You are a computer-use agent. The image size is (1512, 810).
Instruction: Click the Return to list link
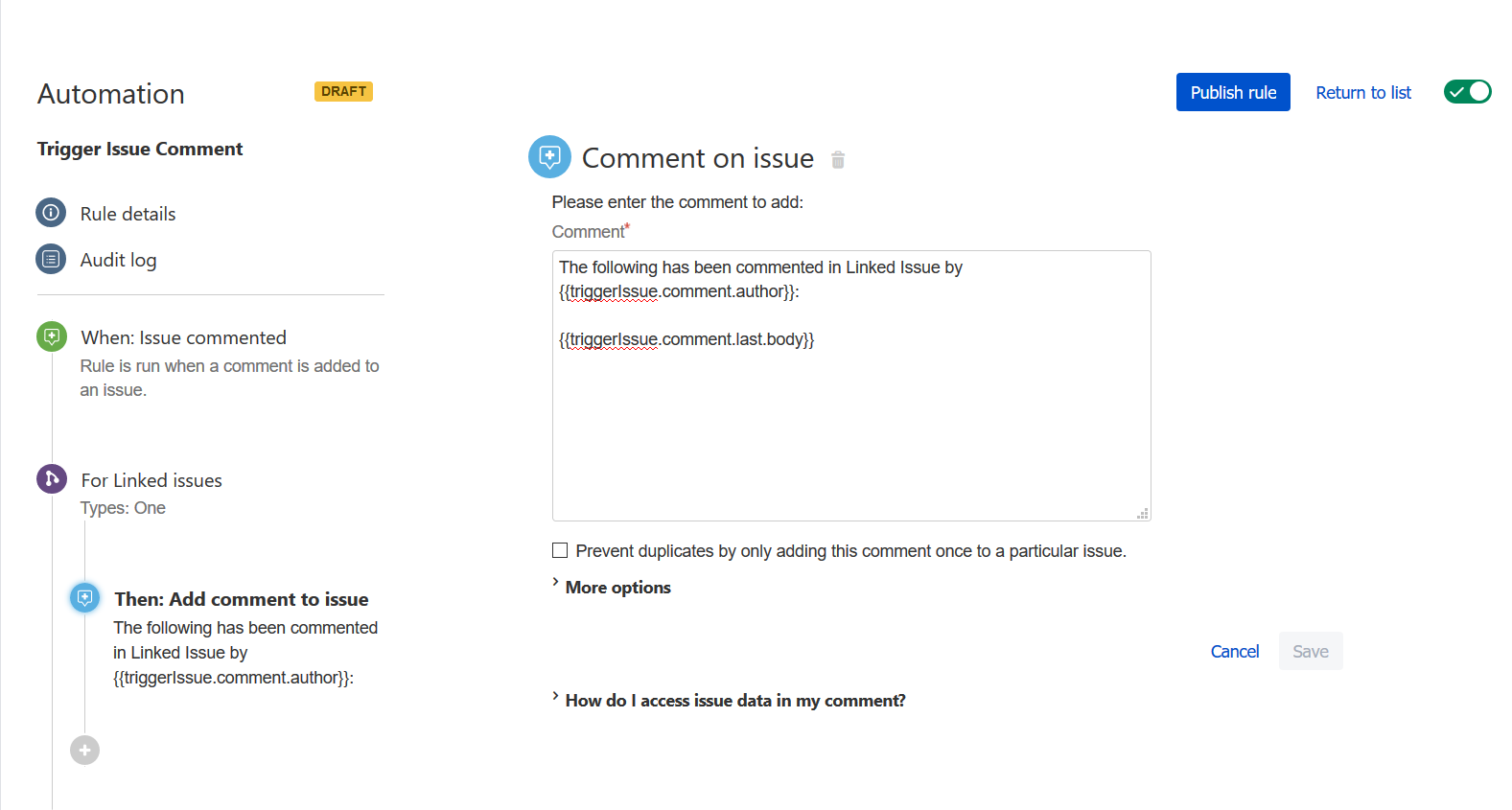tap(1363, 92)
